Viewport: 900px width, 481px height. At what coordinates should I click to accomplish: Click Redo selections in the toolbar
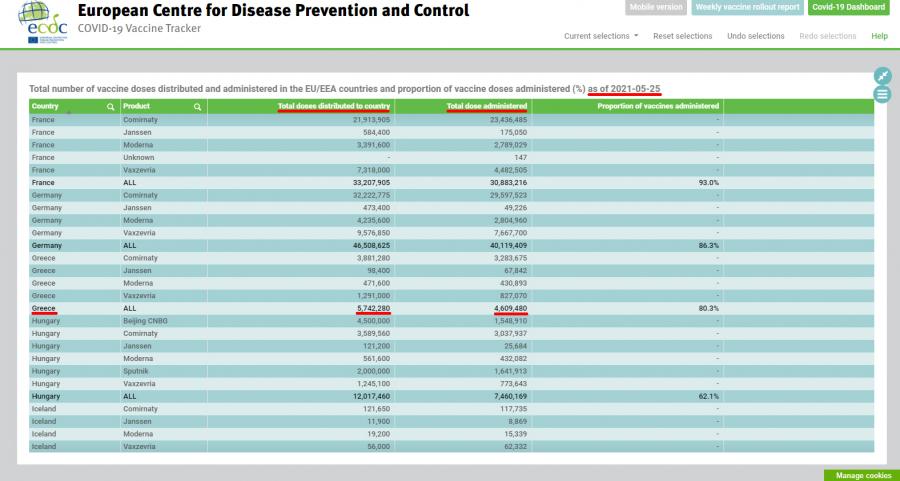coord(827,36)
